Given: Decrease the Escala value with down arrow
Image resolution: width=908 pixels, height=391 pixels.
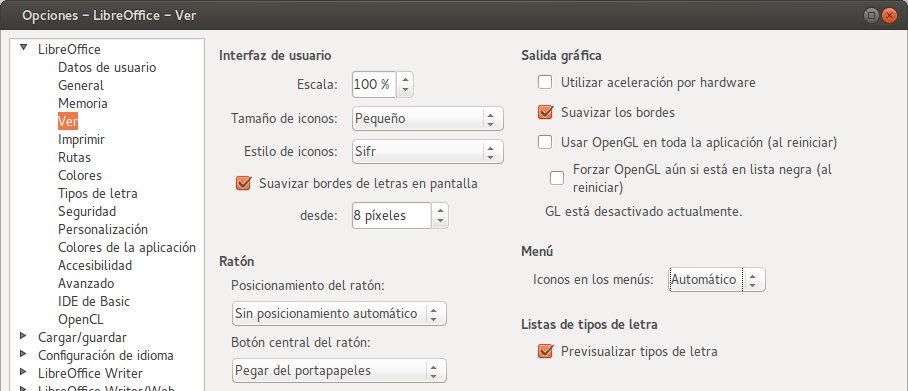Looking at the screenshot, I should tap(405, 91).
